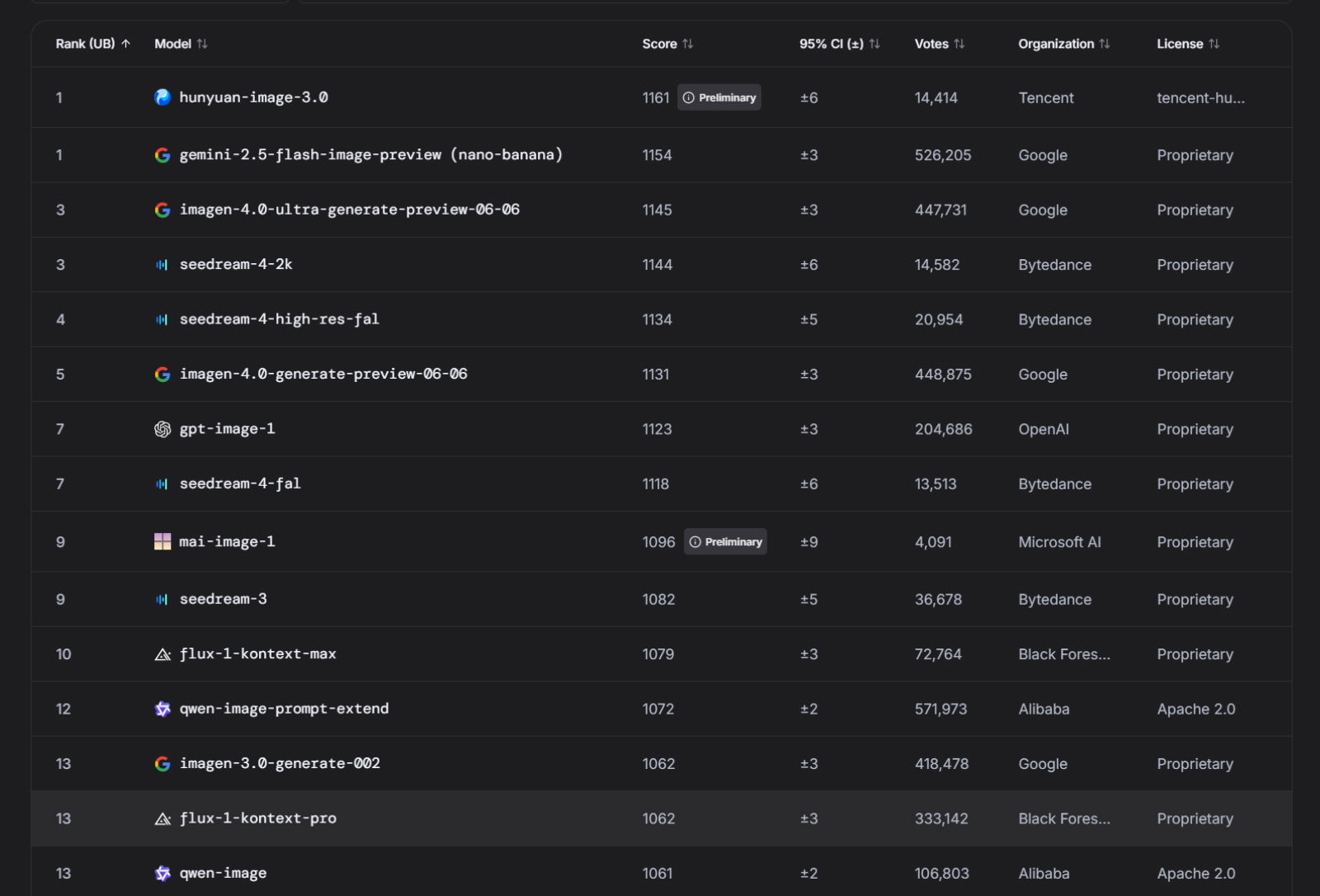Click the Google icon next to imagen-3.0-generate-002
This screenshot has height=896, width=1320.
click(163, 763)
